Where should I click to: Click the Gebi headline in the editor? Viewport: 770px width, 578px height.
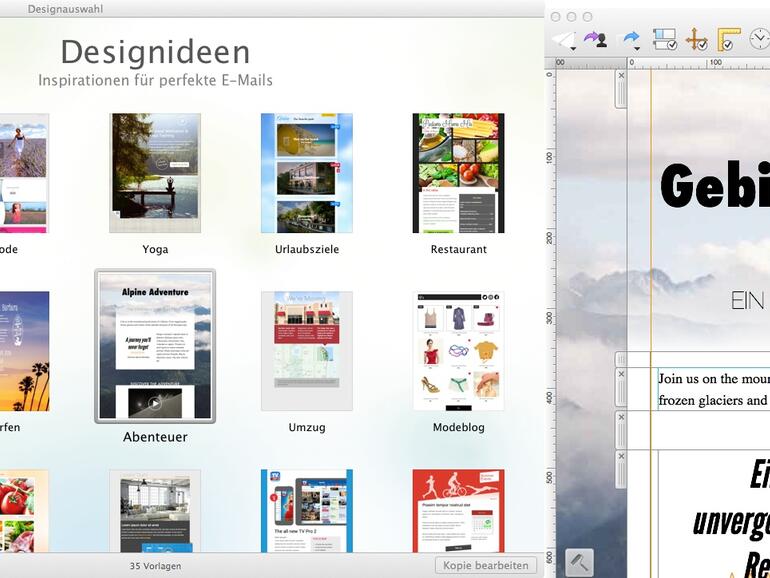coord(715,184)
